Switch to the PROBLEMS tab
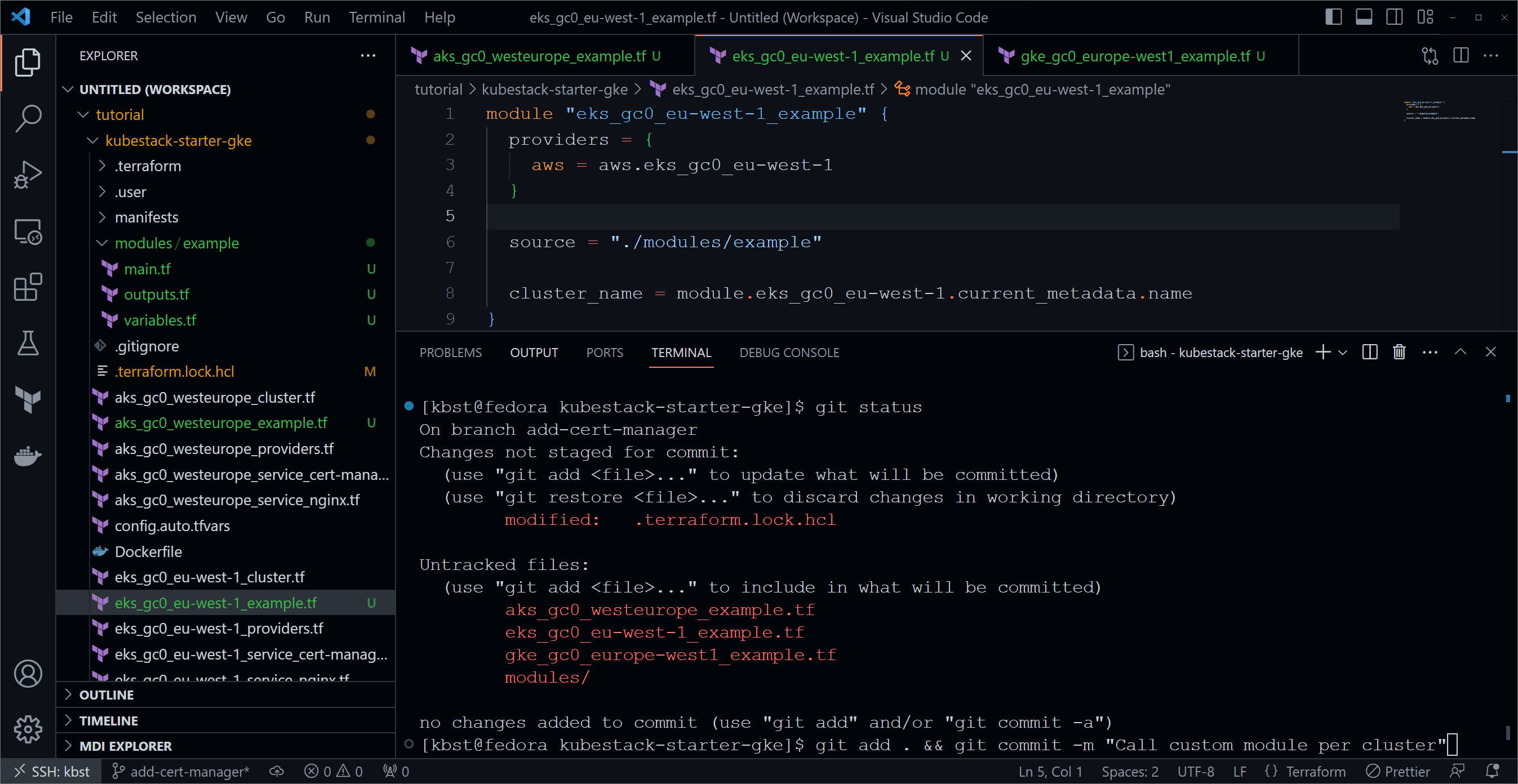Viewport: 1518px width, 784px height. 451,351
